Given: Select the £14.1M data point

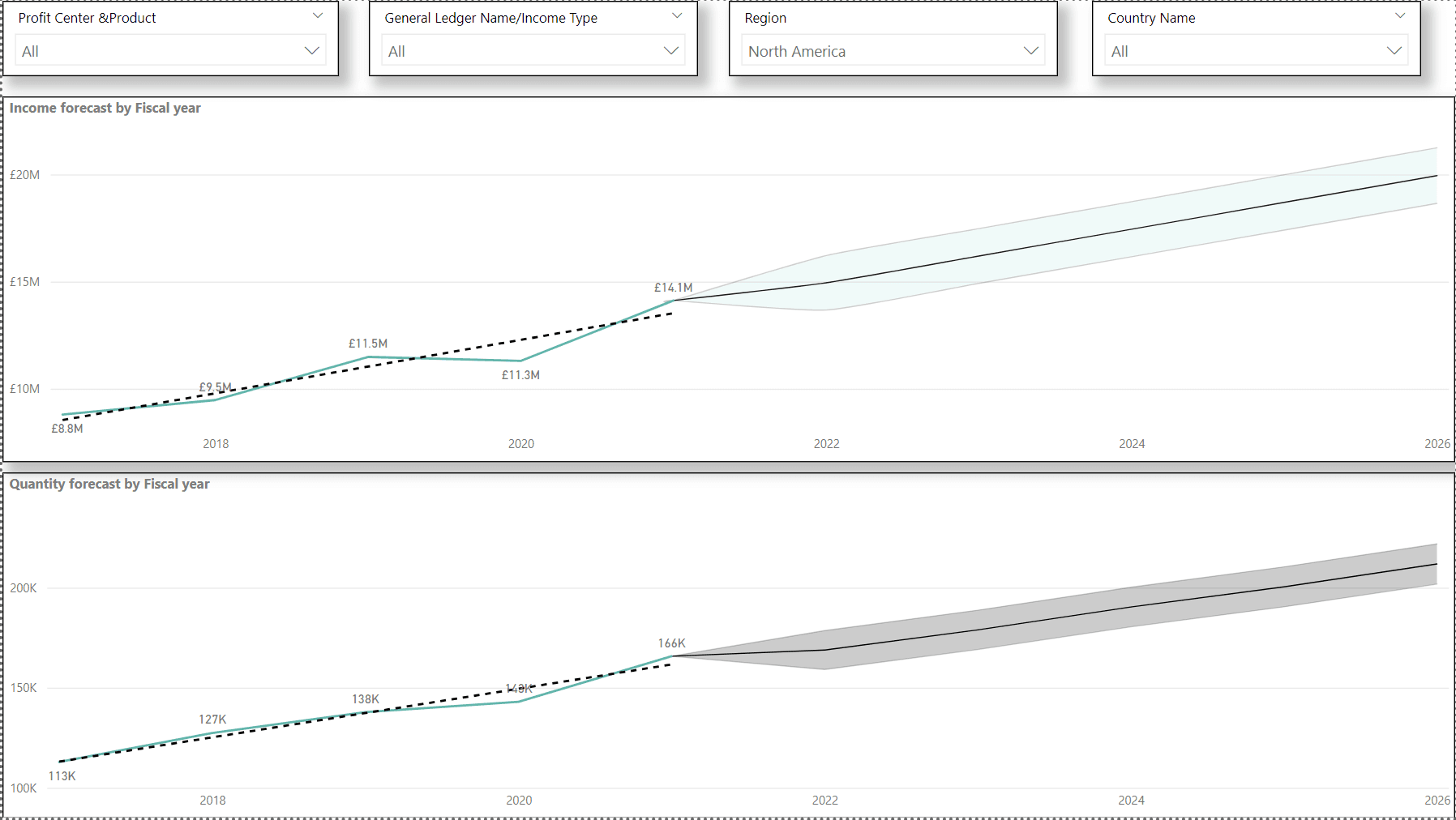Looking at the screenshot, I should (x=673, y=301).
